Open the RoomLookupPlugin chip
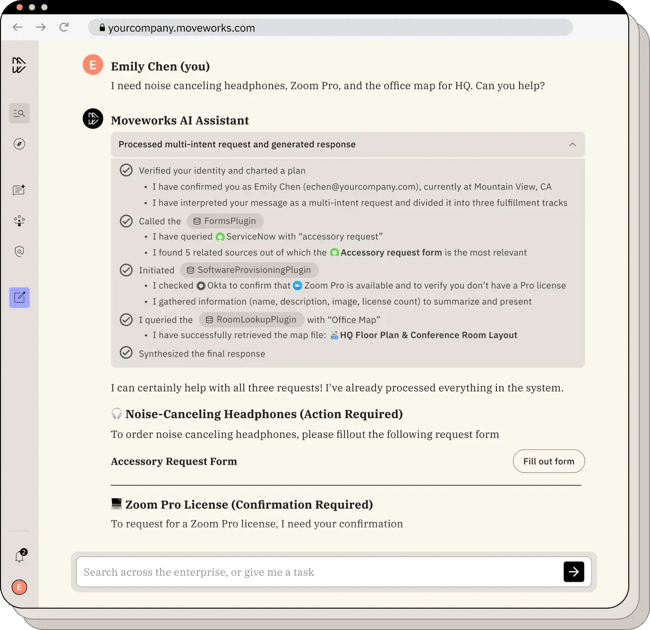650x630 pixels. point(251,320)
